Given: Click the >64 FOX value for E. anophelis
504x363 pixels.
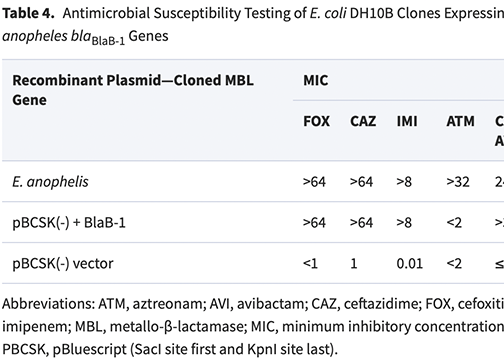Looking at the screenshot, I should (x=314, y=182).
